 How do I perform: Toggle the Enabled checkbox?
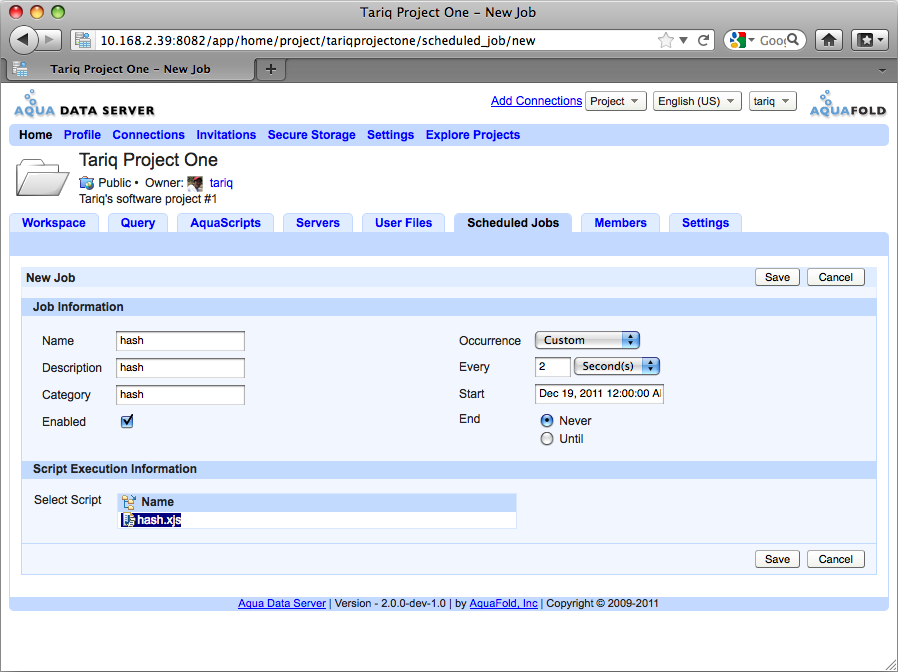[x=127, y=422]
